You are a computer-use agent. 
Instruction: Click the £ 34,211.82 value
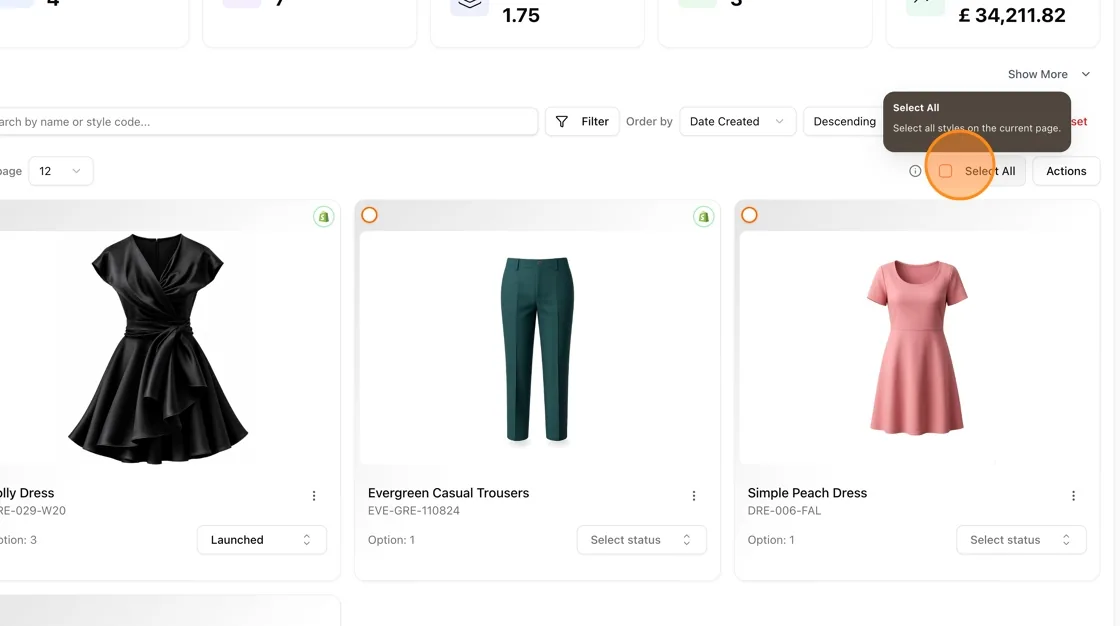click(x=1011, y=15)
